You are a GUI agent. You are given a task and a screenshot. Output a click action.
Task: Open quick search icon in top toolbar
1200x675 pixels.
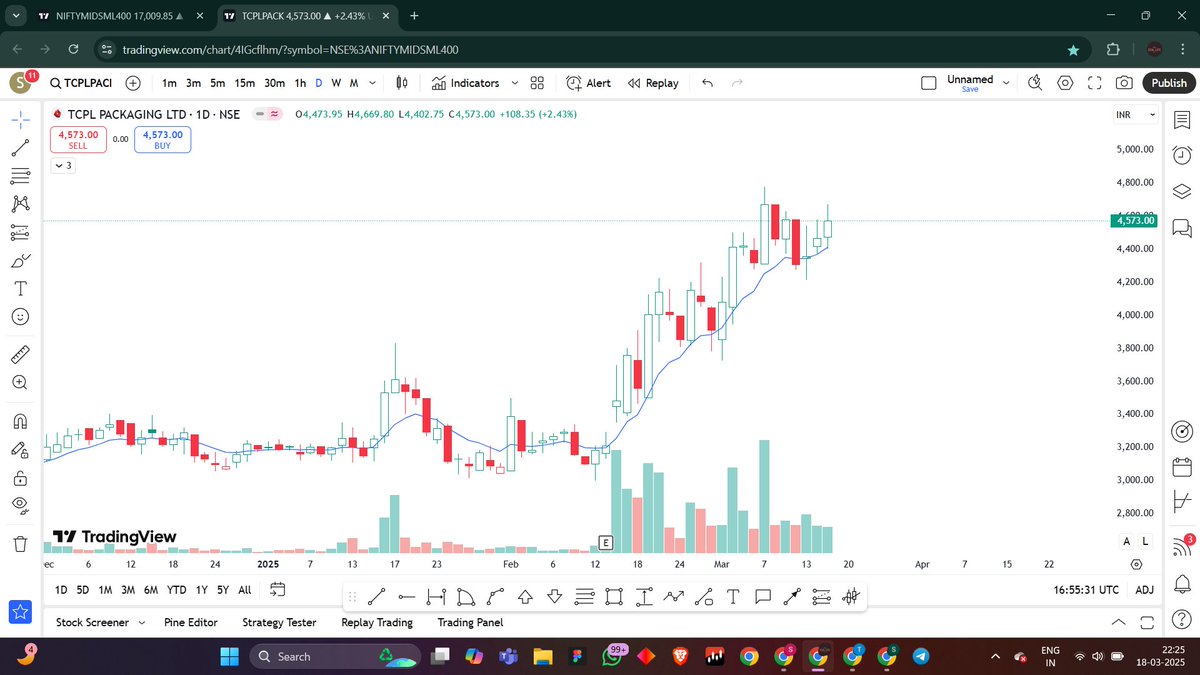(x=1036, y=83)
